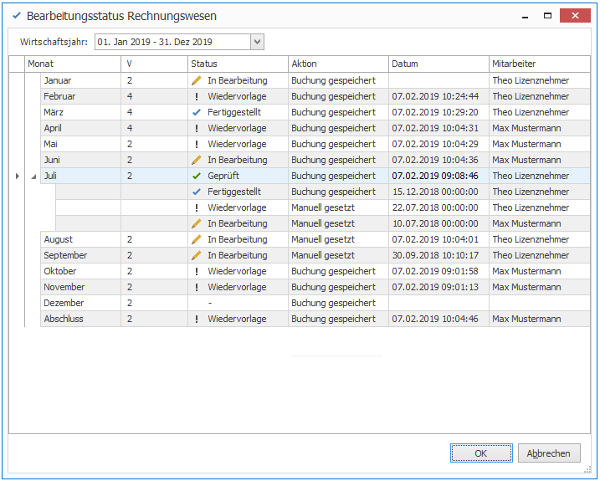Click the date 07.02.2019 10:24:44

point(435,96)
